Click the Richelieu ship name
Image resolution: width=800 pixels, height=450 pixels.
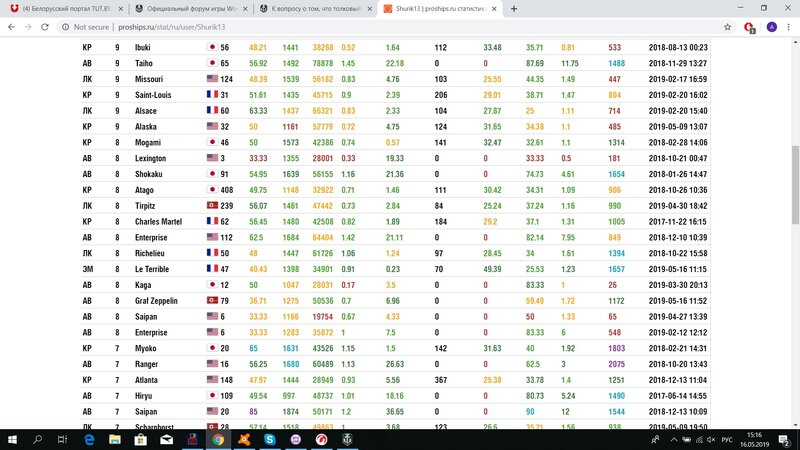pos(149,253)
